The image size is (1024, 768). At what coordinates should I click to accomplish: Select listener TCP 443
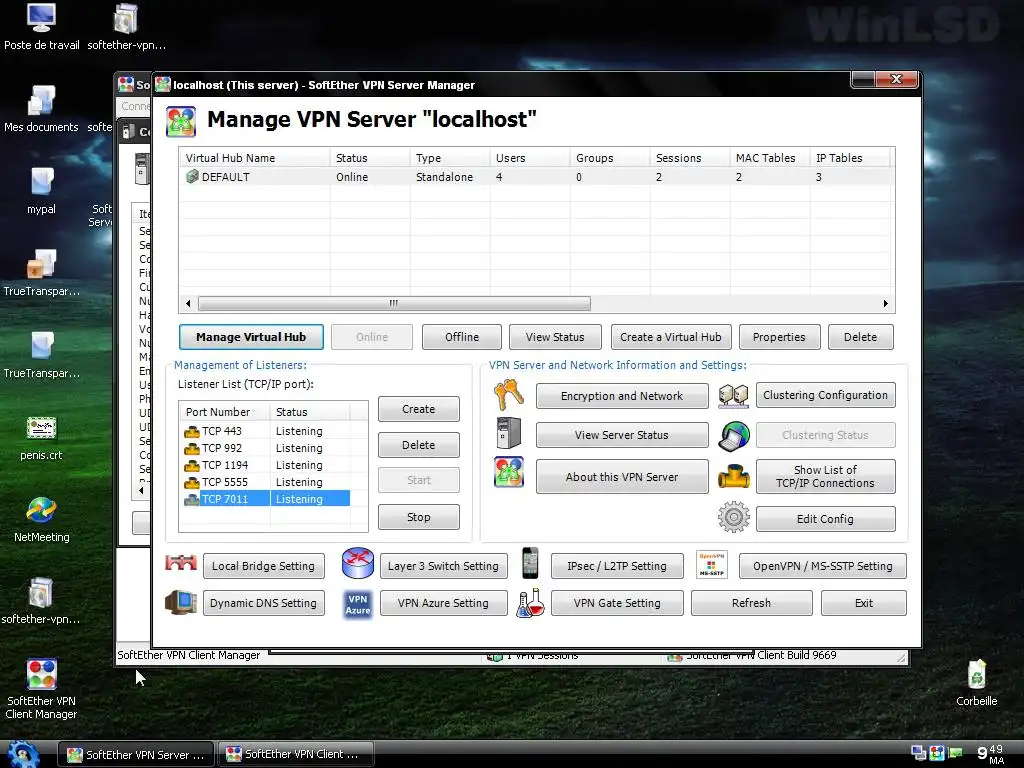(x=266, y=431)
